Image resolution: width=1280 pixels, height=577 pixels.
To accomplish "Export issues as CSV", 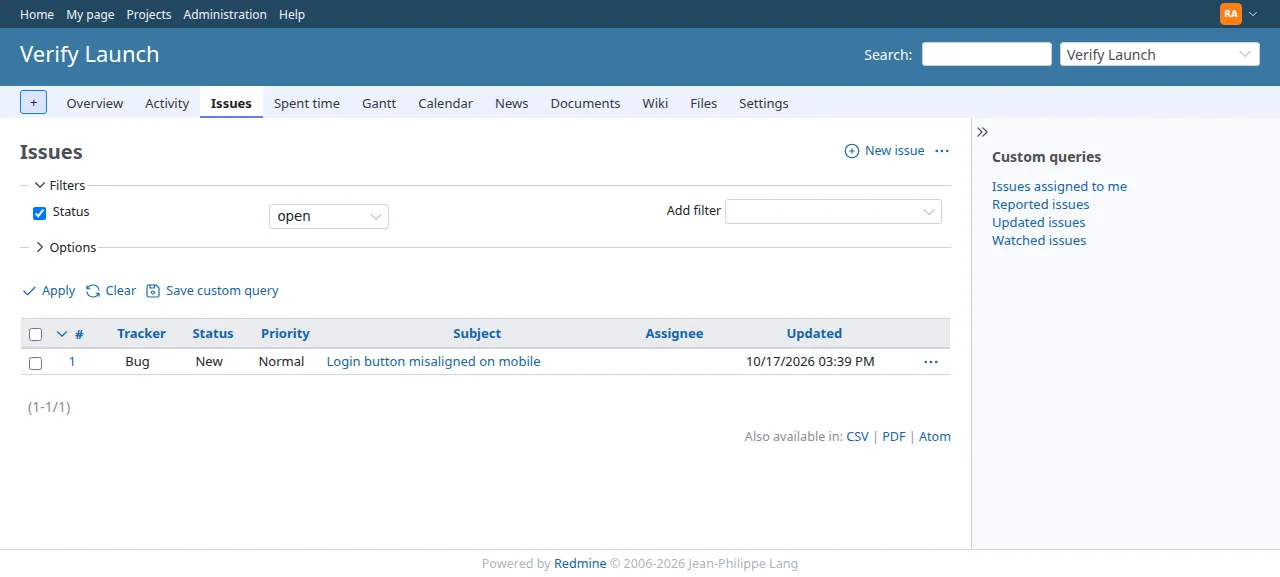I will pyautogui.click(x=858, y=437).
